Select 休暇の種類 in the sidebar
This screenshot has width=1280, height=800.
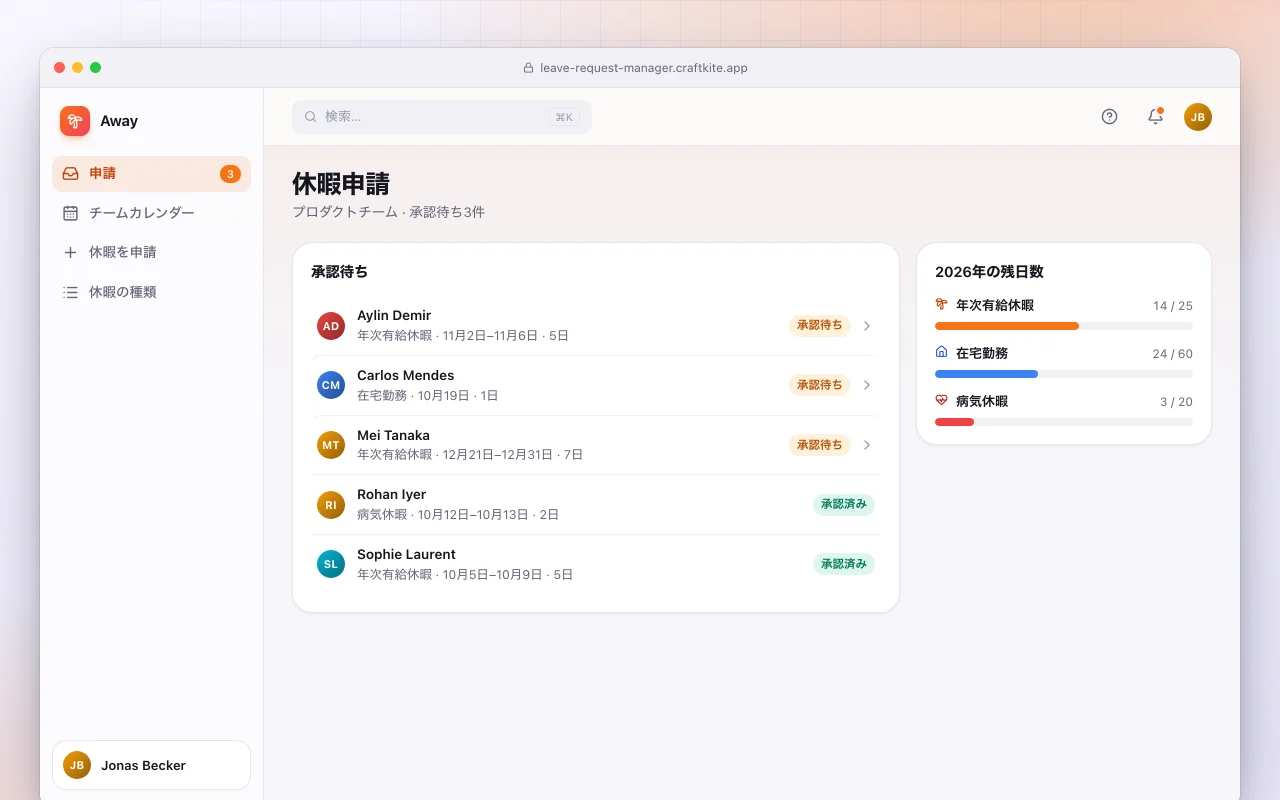coord(151,292)
